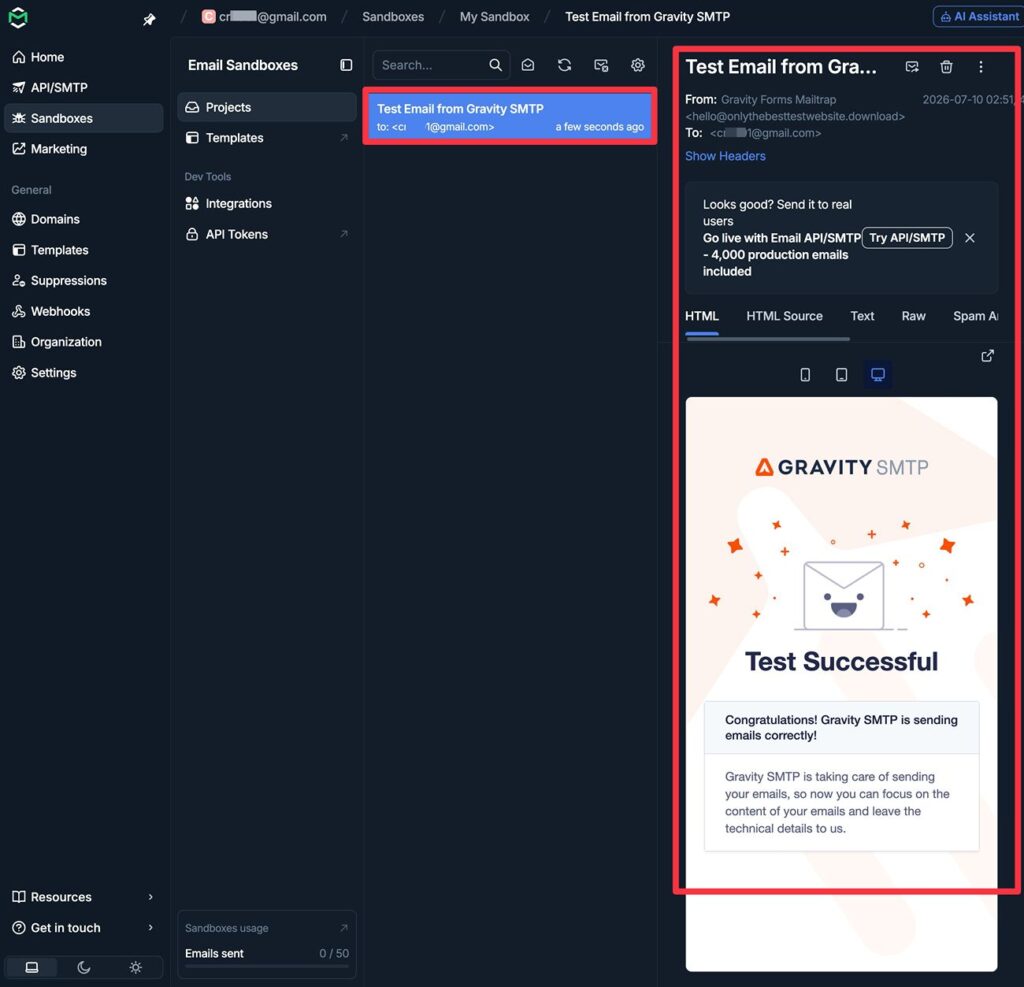Click the account email breadcrumb
This screenshot has width=1024, height=987.
point(264,17)
